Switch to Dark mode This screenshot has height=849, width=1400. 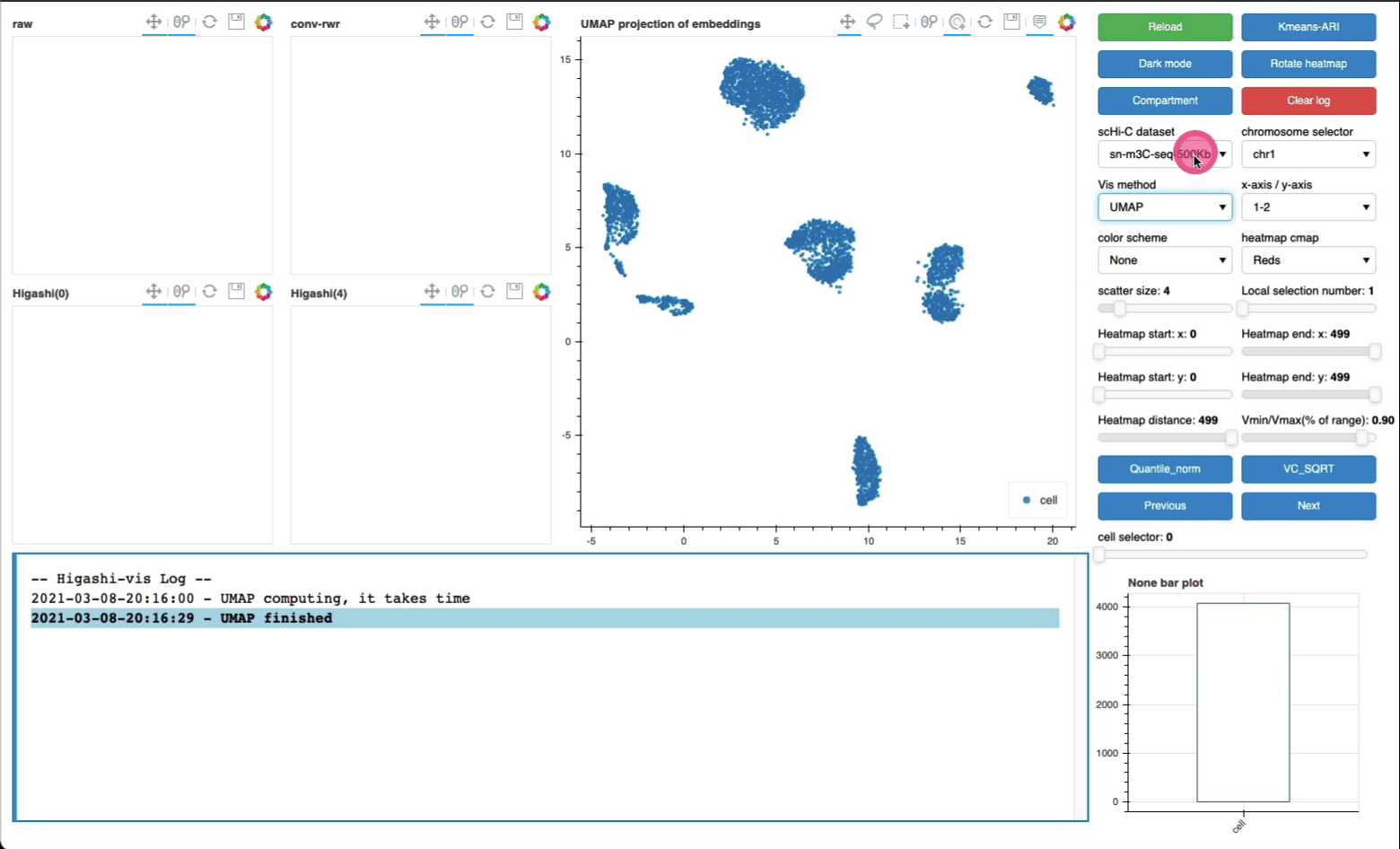point(1164,64)
